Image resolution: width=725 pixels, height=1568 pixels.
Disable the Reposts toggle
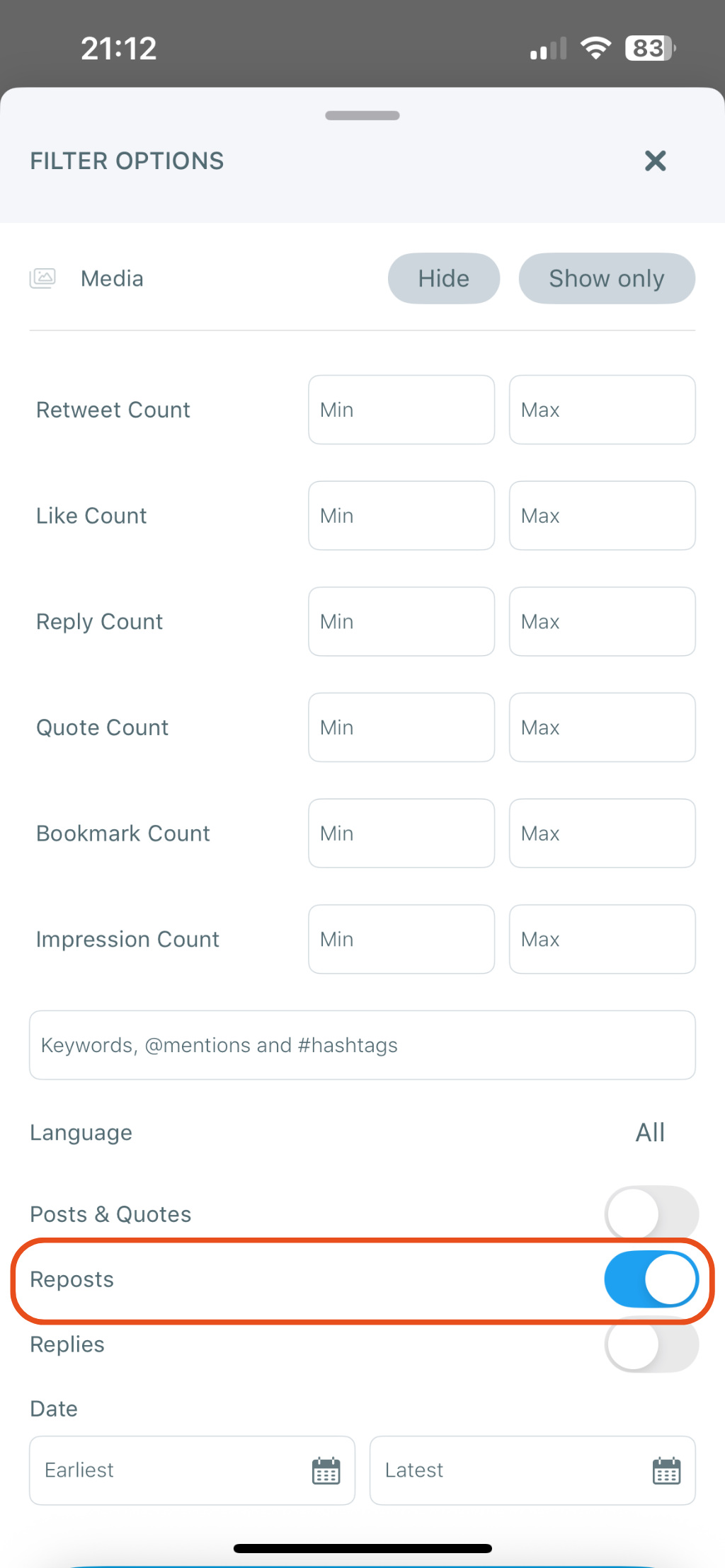click(x=651, y=1279)
